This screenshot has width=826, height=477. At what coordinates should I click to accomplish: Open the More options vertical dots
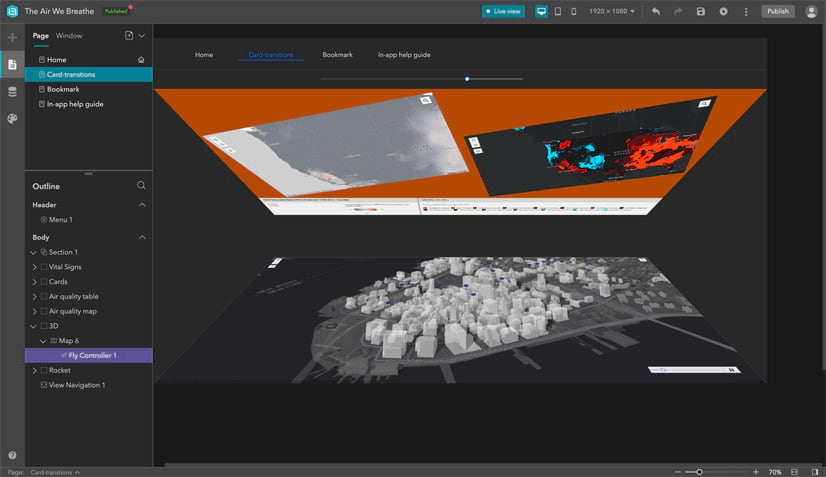(746, 11)
